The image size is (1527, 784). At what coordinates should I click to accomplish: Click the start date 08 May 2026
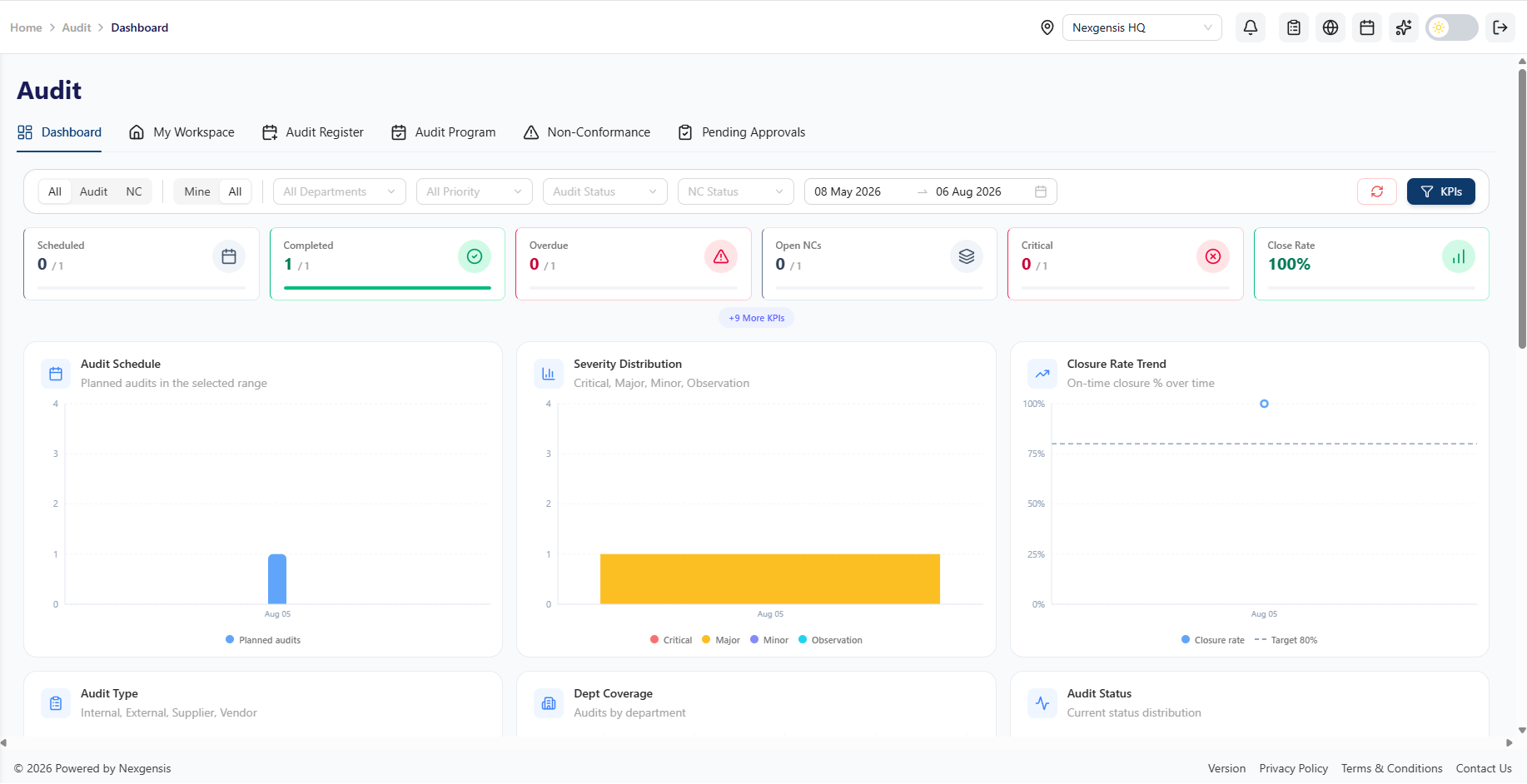click(848, 191)
